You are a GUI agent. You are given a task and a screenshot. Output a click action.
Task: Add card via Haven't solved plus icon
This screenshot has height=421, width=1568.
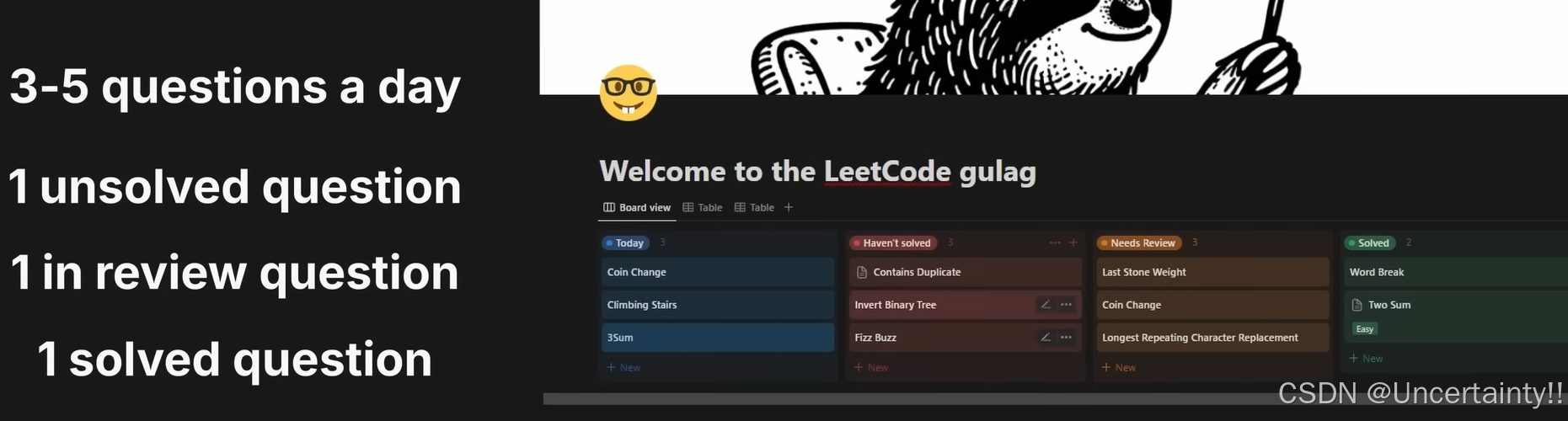pyautogui.click(x=1073, y=242)
